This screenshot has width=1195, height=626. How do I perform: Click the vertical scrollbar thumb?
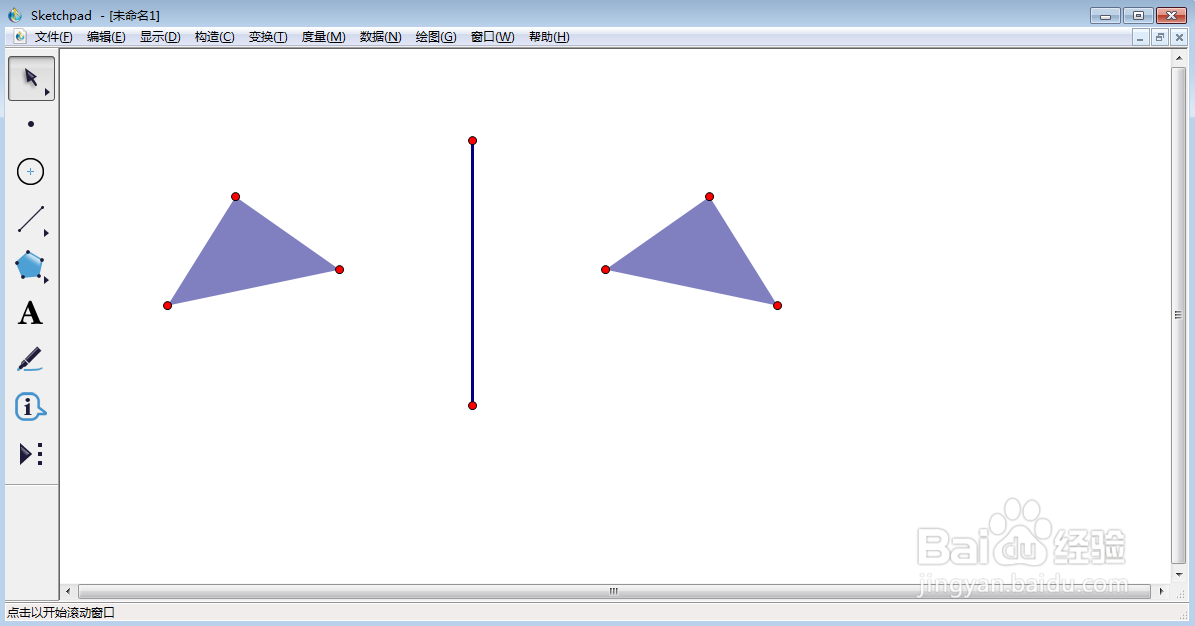coord(1178,315)
